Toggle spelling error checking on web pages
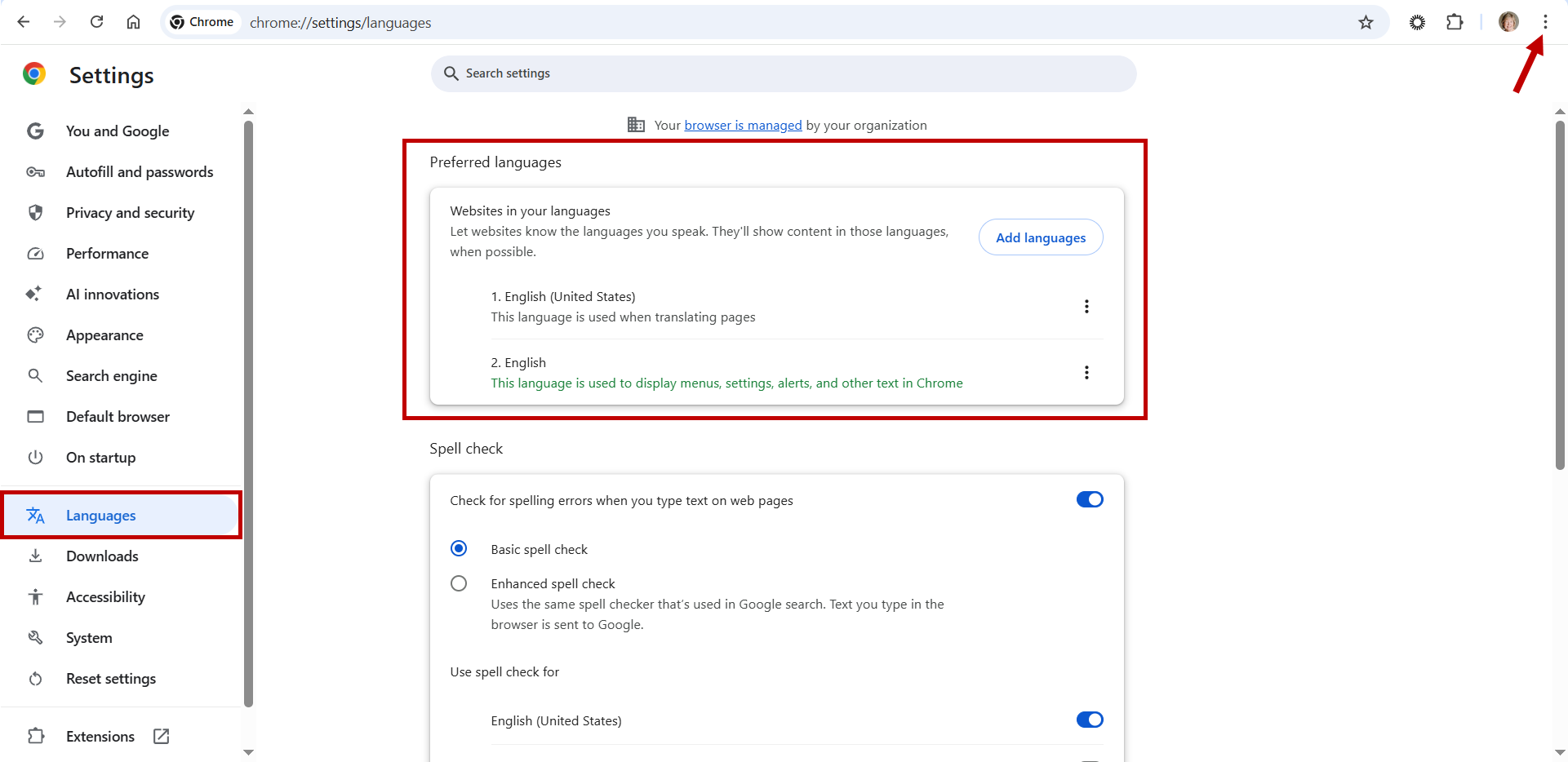Image resolution: width=1568 pixels, height=762 pixels. (x=1090, y=499)
